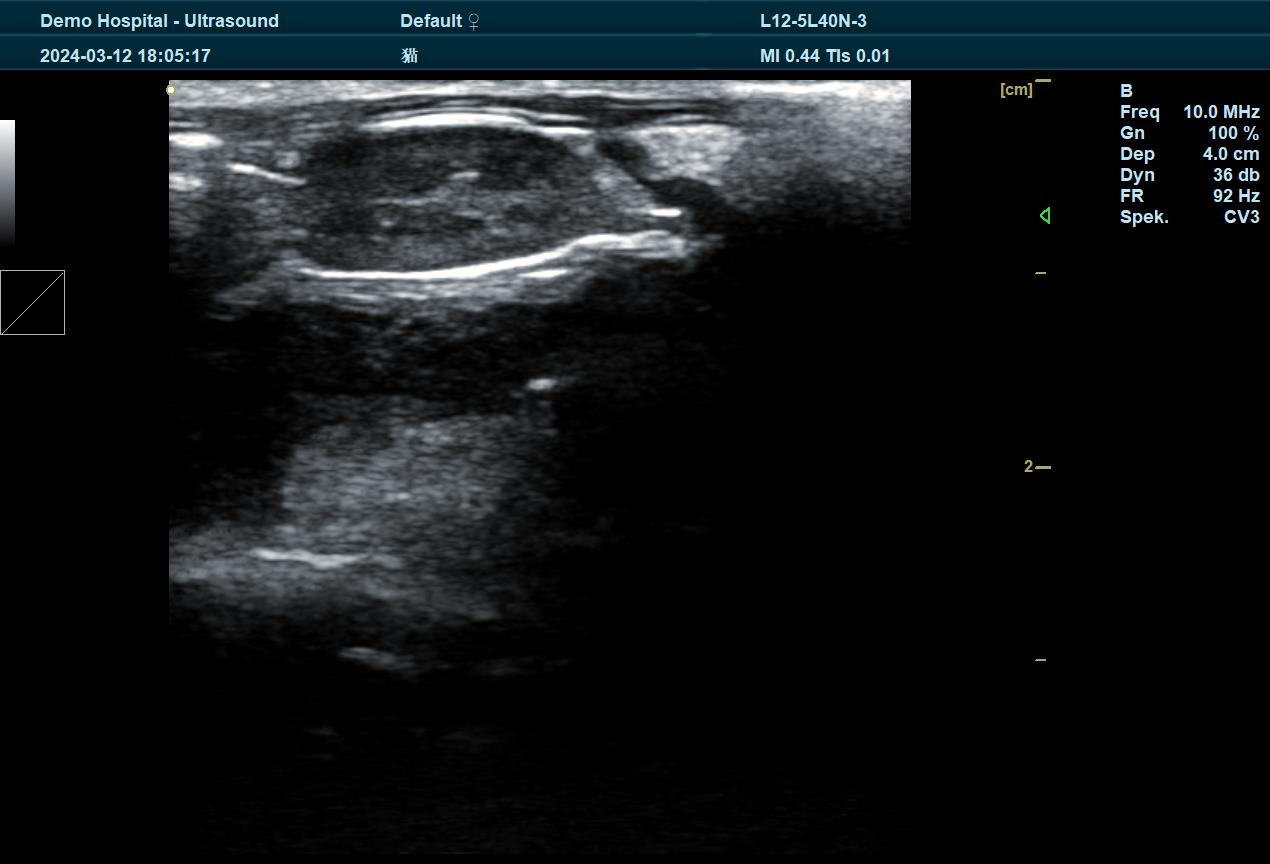Click the 猫 patient species label
1270x864 pixels.
coord(409,56)
